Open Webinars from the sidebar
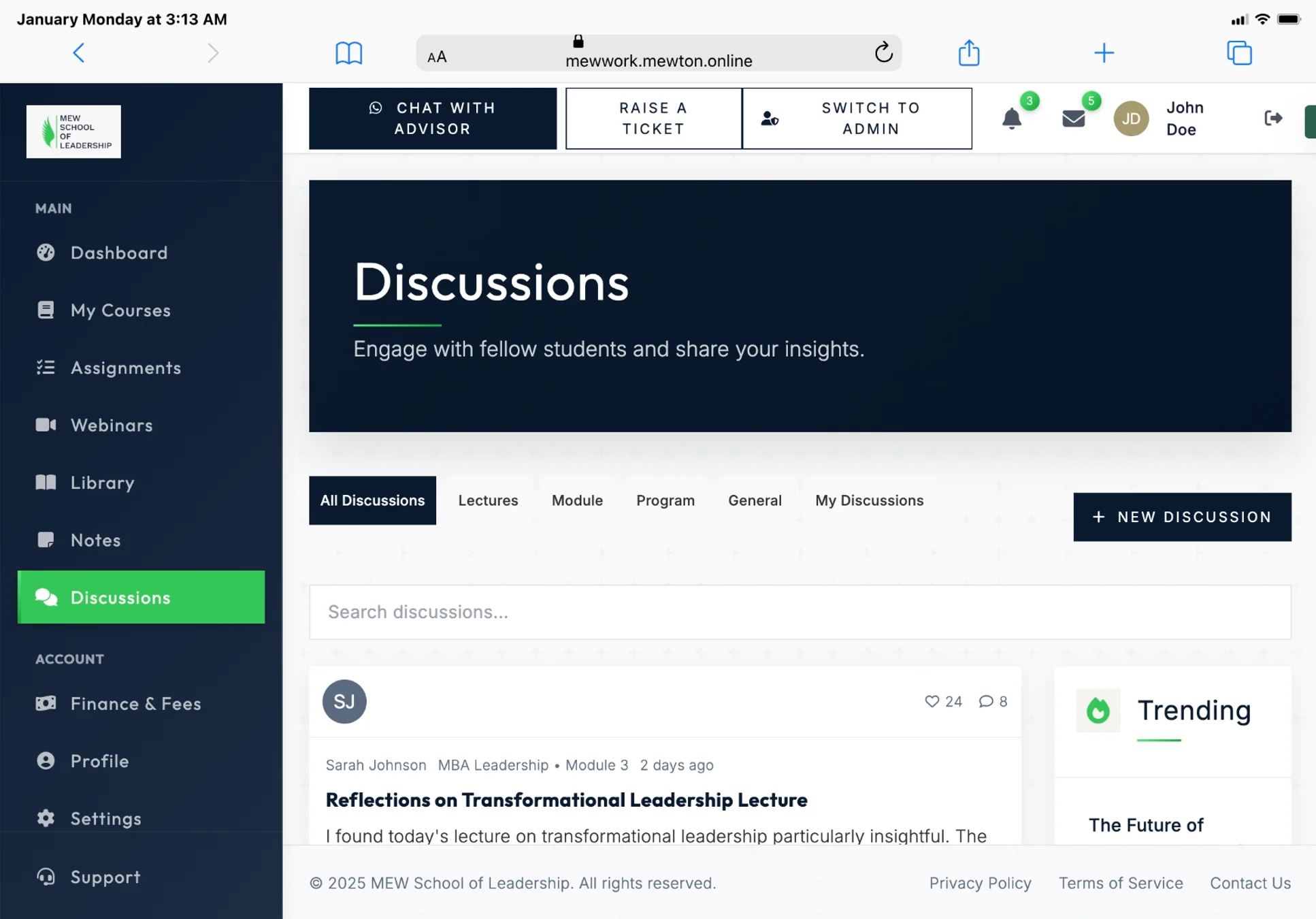 [111, 425]
